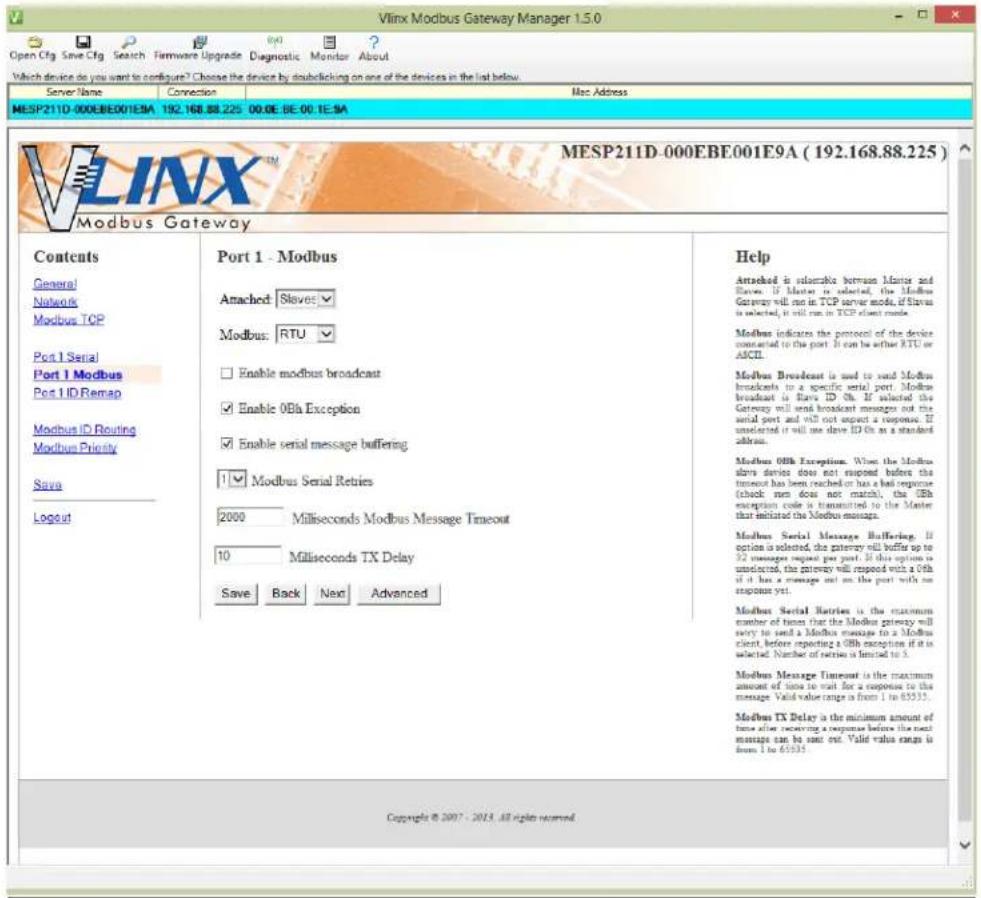Open the Diagnostic tool

(x=275, y=48)
